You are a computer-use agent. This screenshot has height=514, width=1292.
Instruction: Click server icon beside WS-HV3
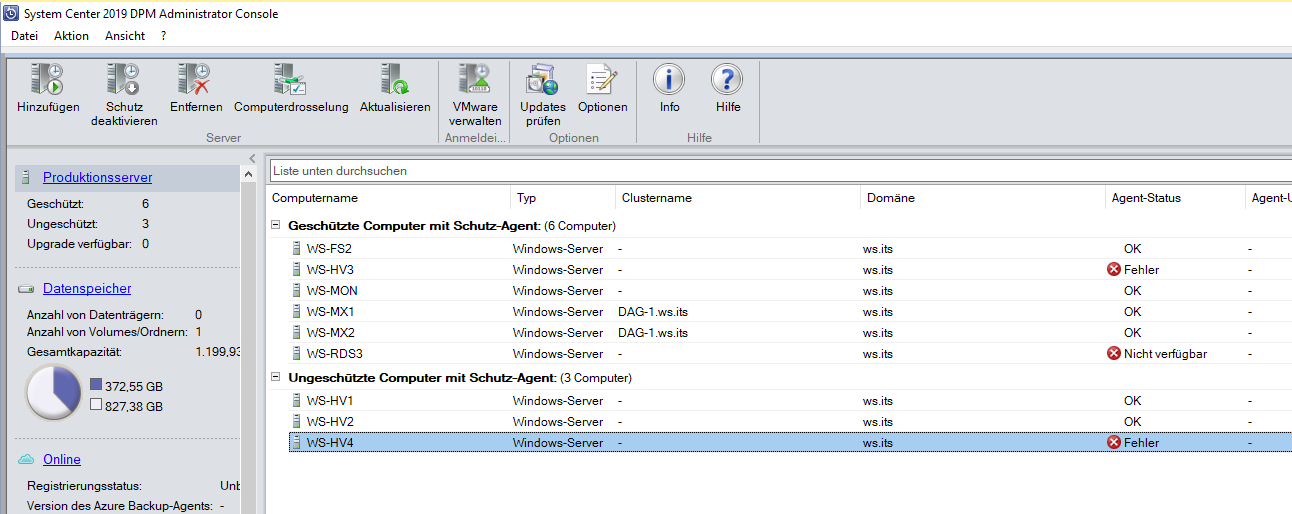pos(296,270)
